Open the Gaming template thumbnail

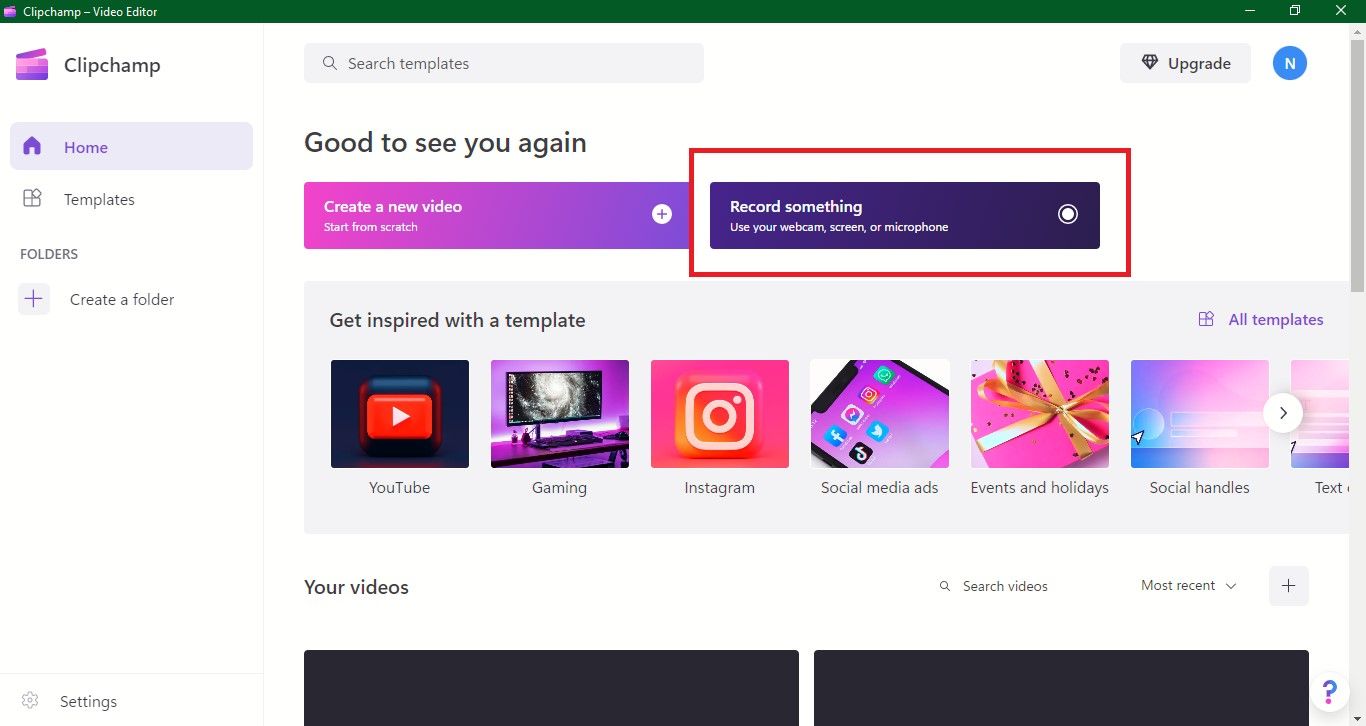560,414
